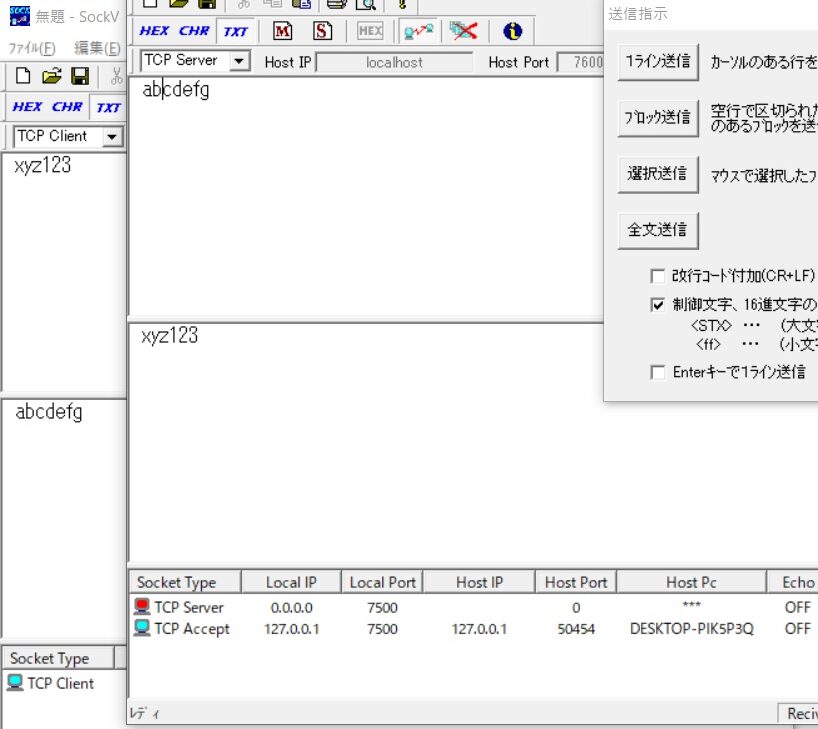Click the 全文送信 button
This screenshot has height=729, width=818.
(658, 230)
